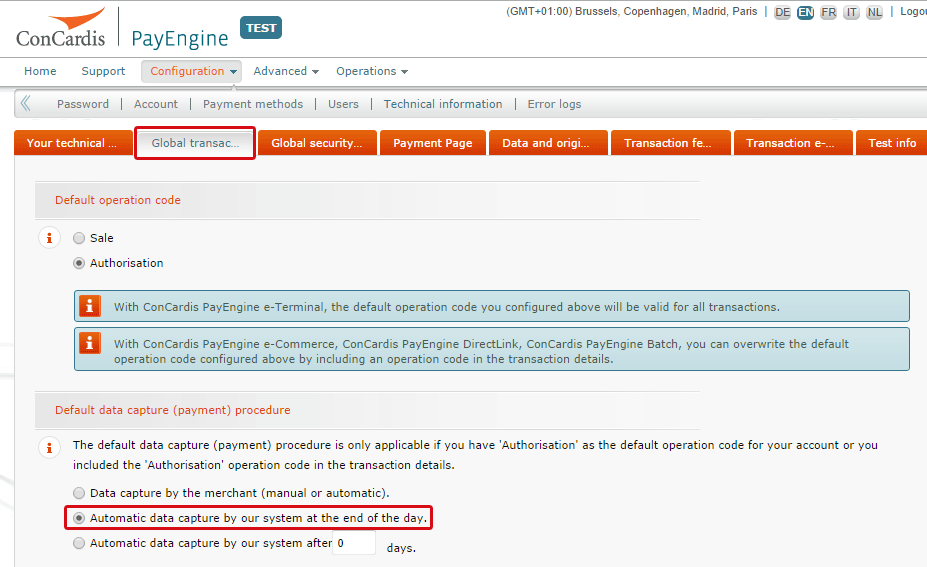927x567 pixels.
Task: Collapse submenu with the double chevron icon
Action: click(26, 103)
